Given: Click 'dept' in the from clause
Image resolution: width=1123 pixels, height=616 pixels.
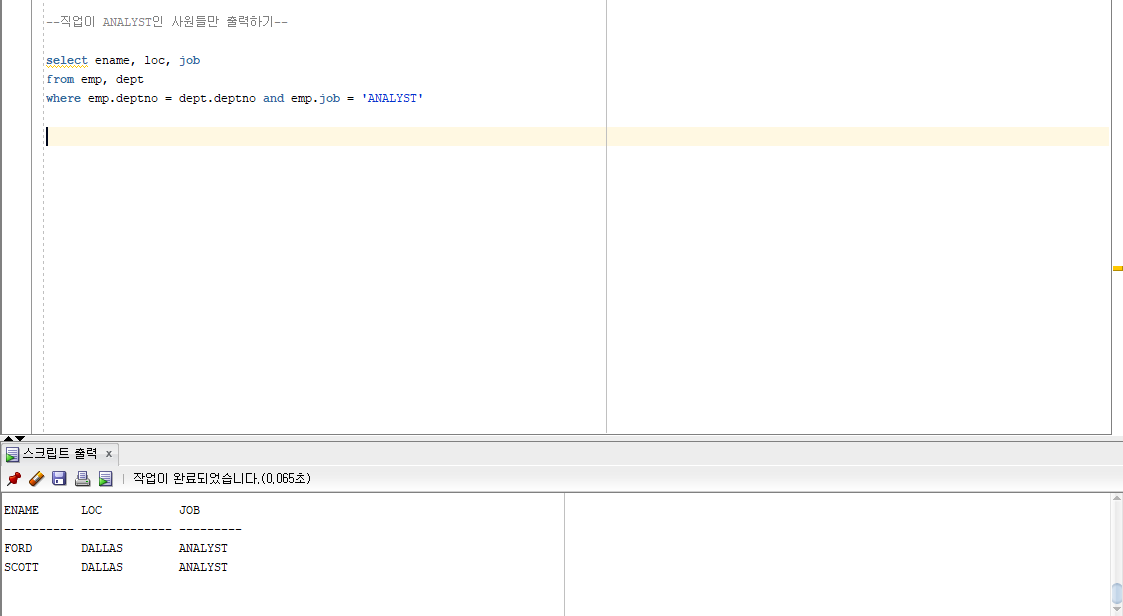Looking at the screenshot, I should pos(130,80).
